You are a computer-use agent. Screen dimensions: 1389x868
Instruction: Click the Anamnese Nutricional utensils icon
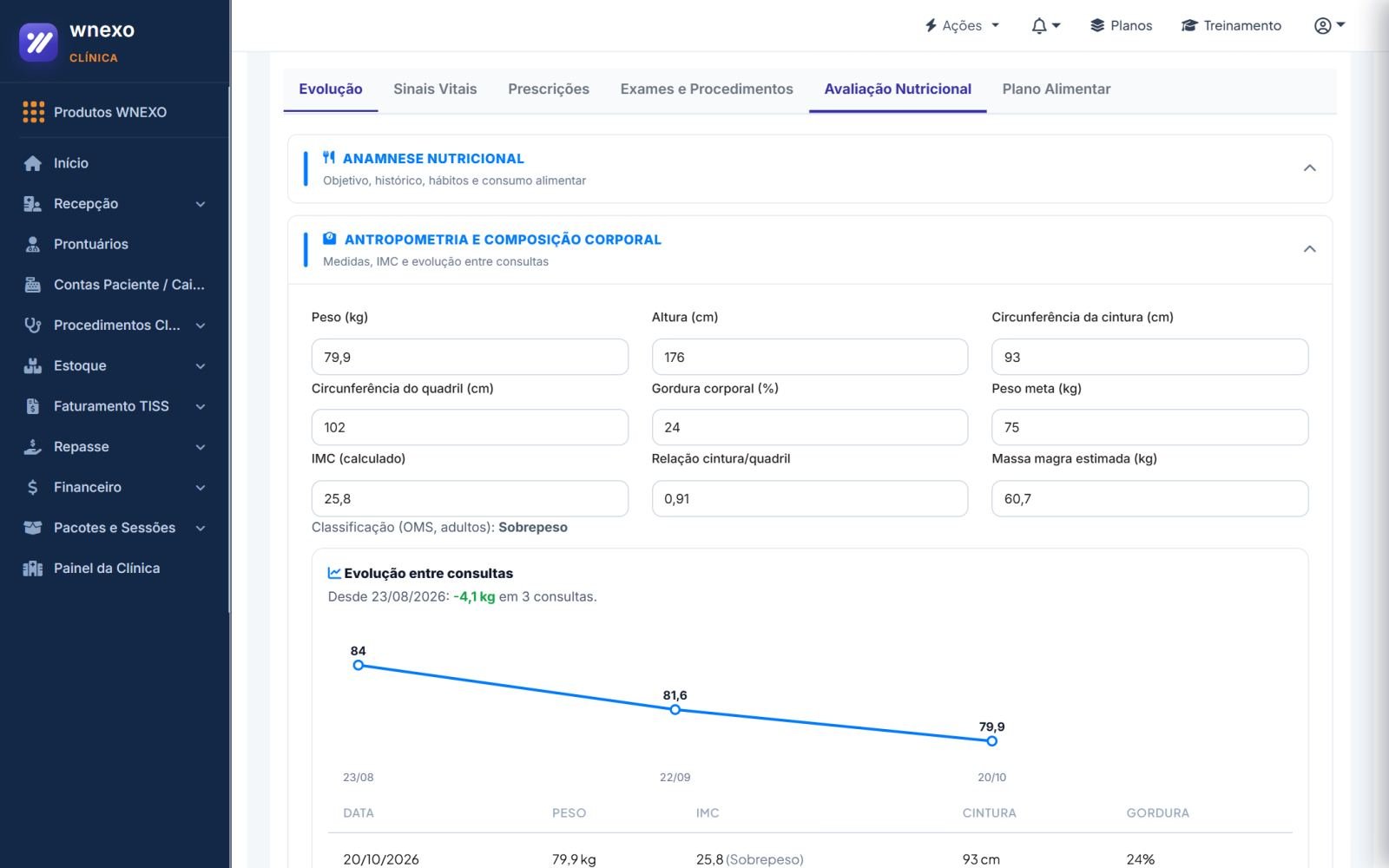pos(329,157)
